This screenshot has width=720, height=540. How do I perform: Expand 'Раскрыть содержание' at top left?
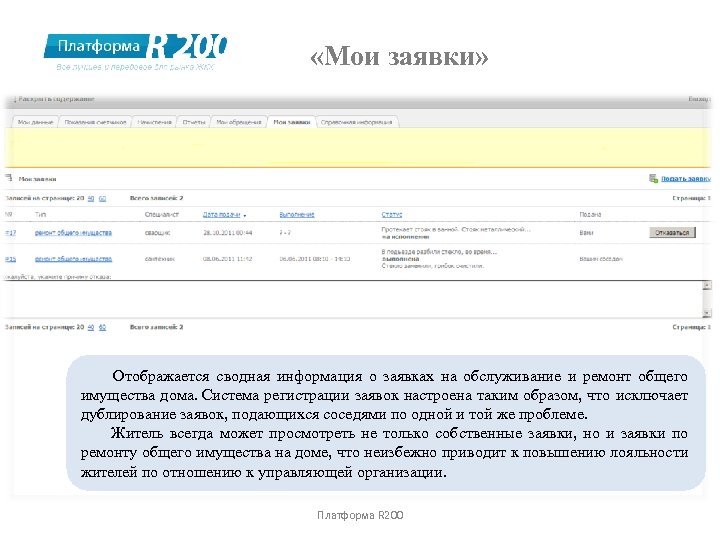54,99
